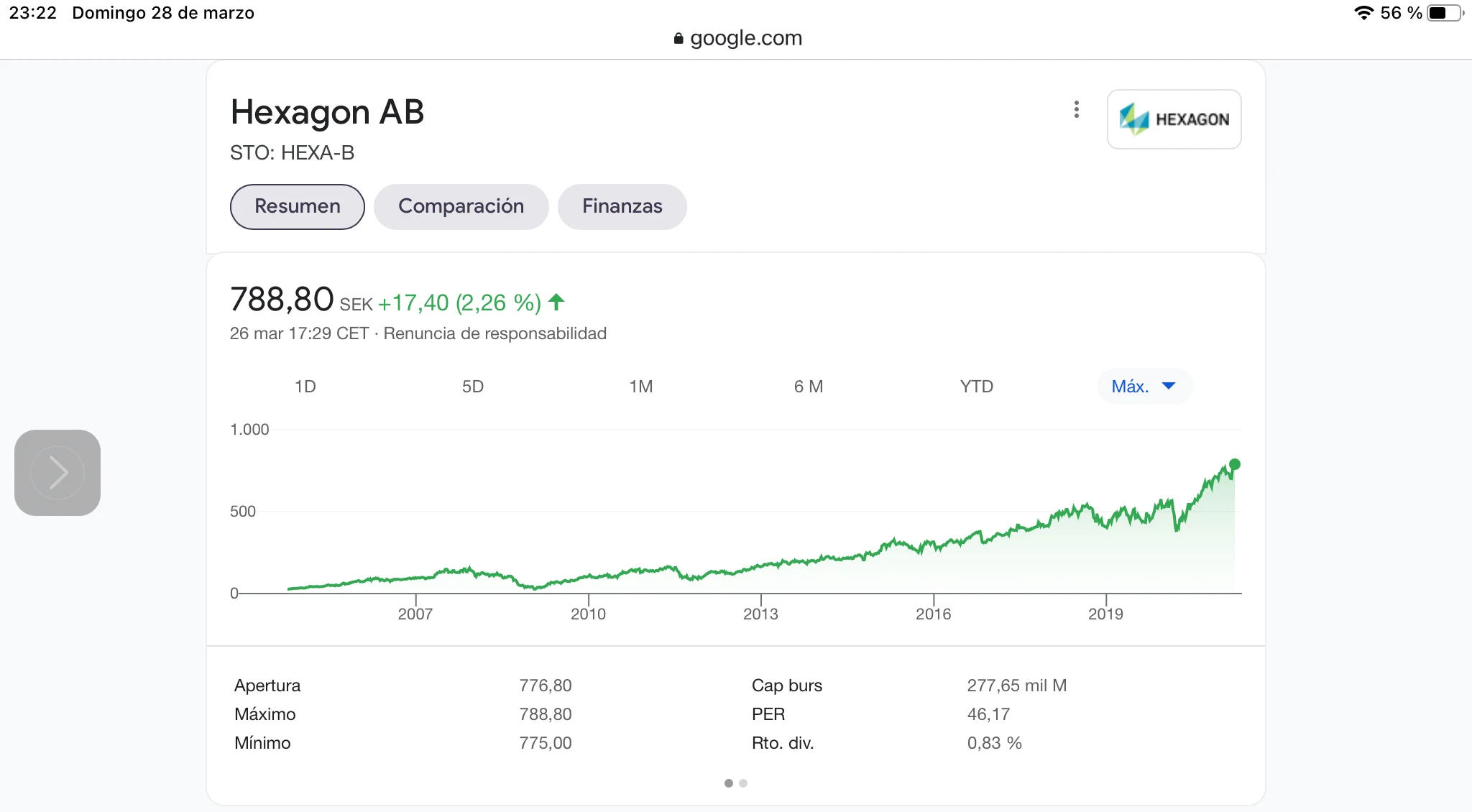Image resolution: width=1472 pixels, height=812 pixels.
Task: Click the green end-point dot on chart
Action: tap(1234, 464)
